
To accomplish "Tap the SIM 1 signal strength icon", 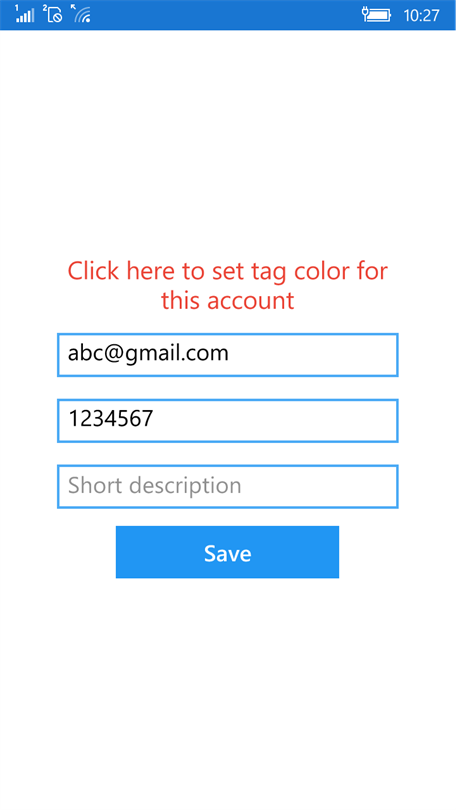I will (x=24, y=14).
